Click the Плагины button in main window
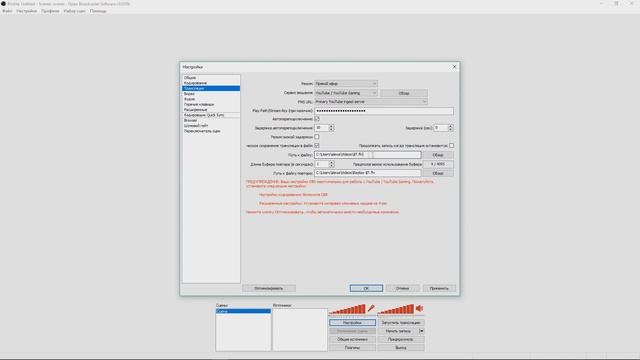 [352, 348]
